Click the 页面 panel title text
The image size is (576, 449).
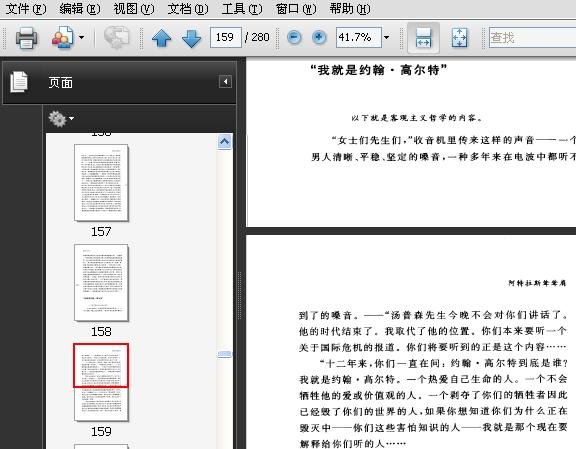click(x=61, y=83)
